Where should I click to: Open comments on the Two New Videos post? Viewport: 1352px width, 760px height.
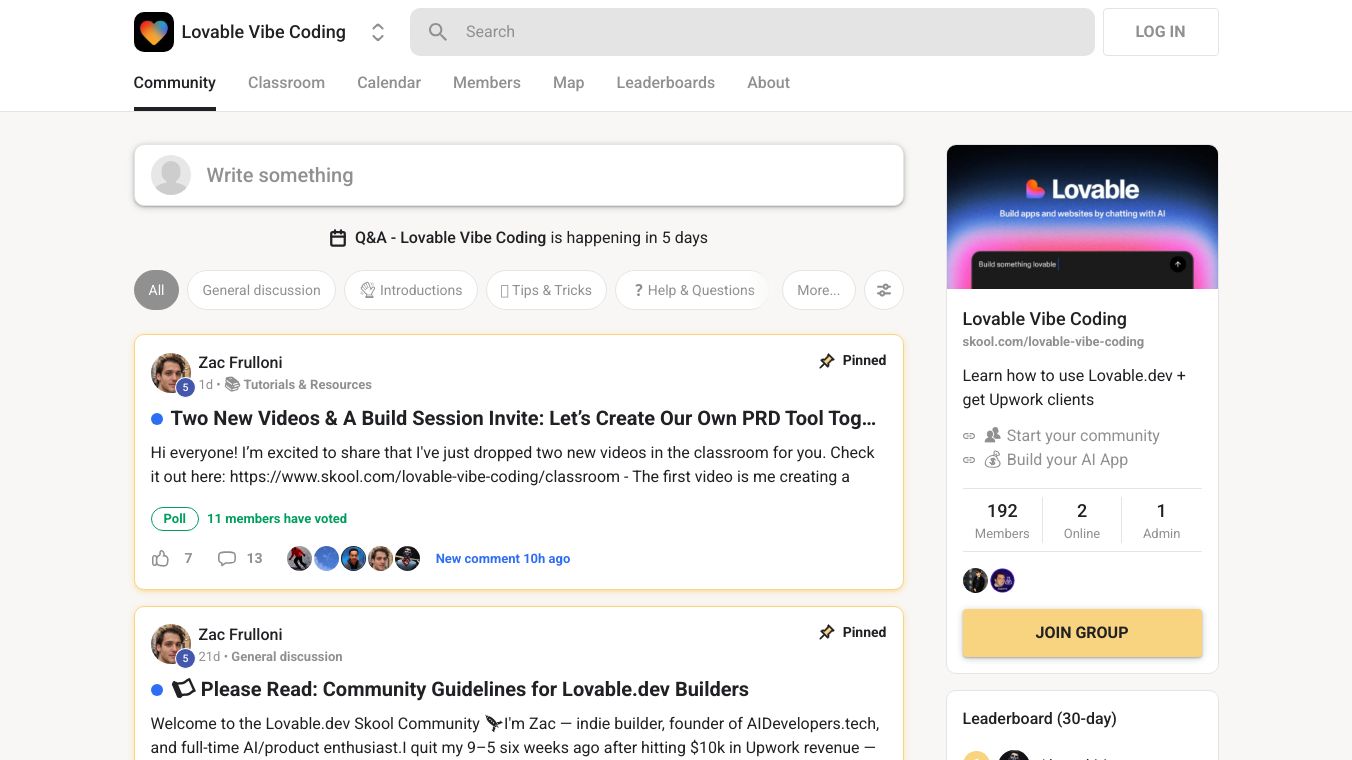pyautogui.click(x=227, y=559)
